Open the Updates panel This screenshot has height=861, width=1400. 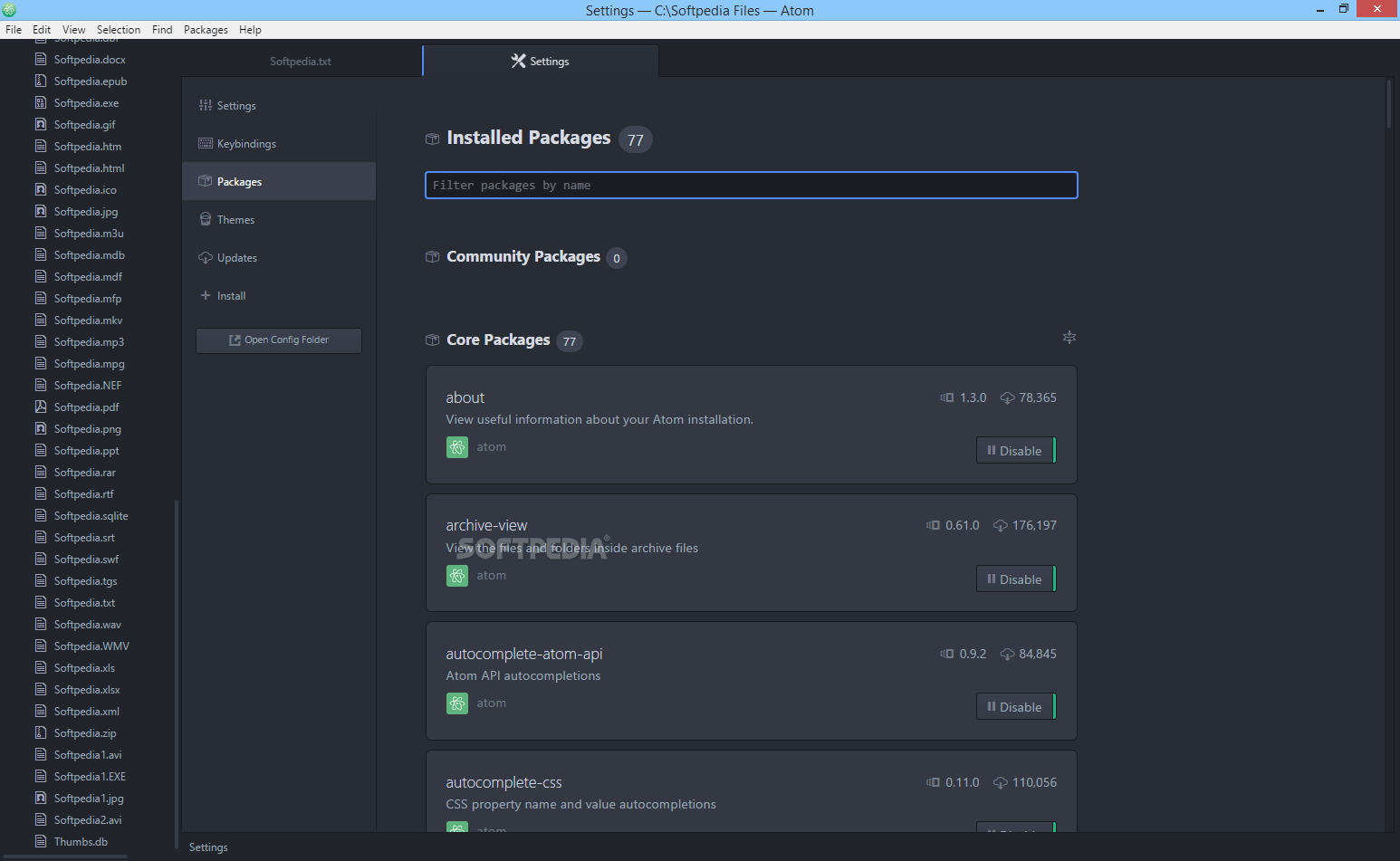click(279, 258)
